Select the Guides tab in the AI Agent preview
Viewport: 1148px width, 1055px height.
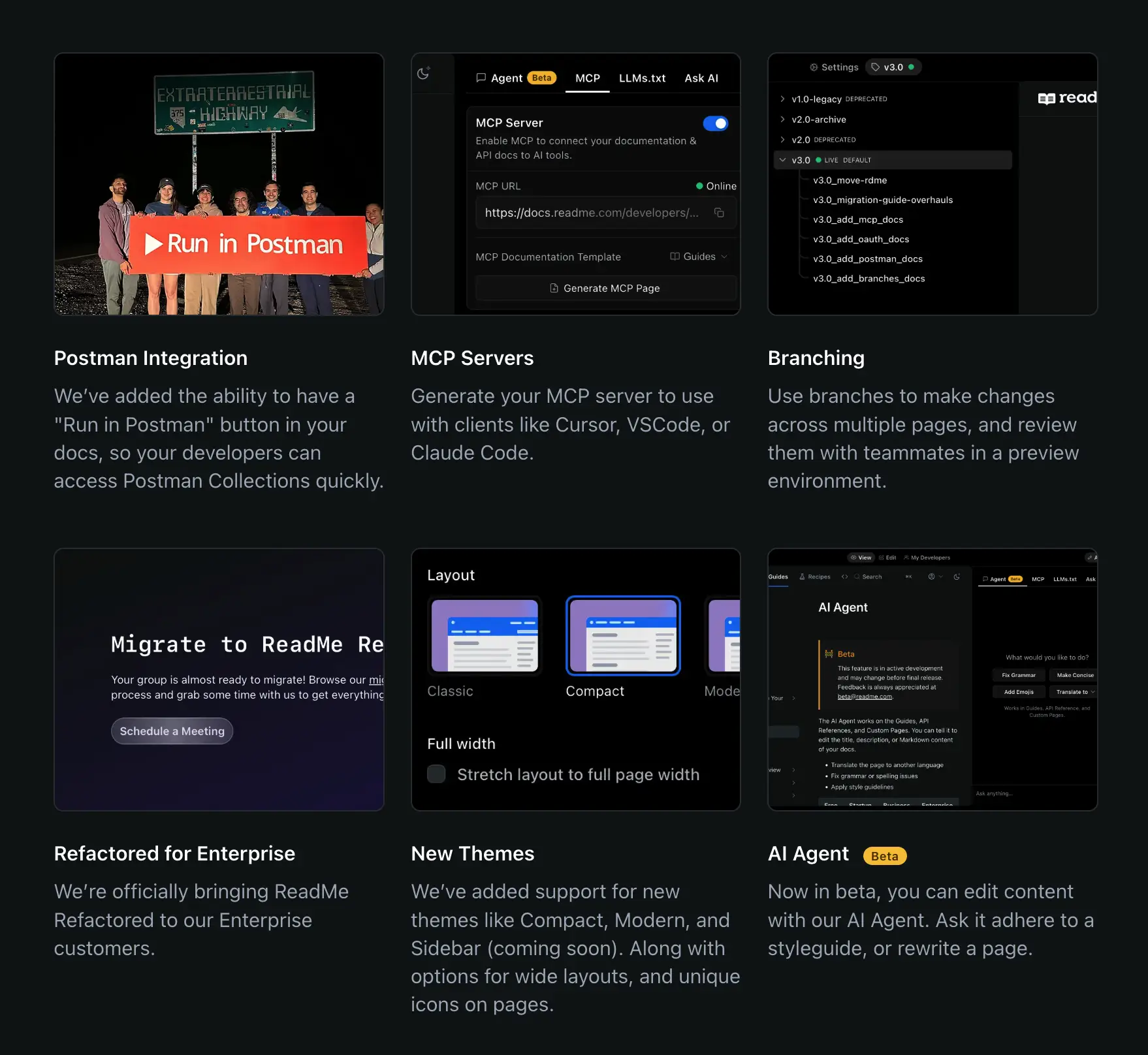[x=778, y=577]
